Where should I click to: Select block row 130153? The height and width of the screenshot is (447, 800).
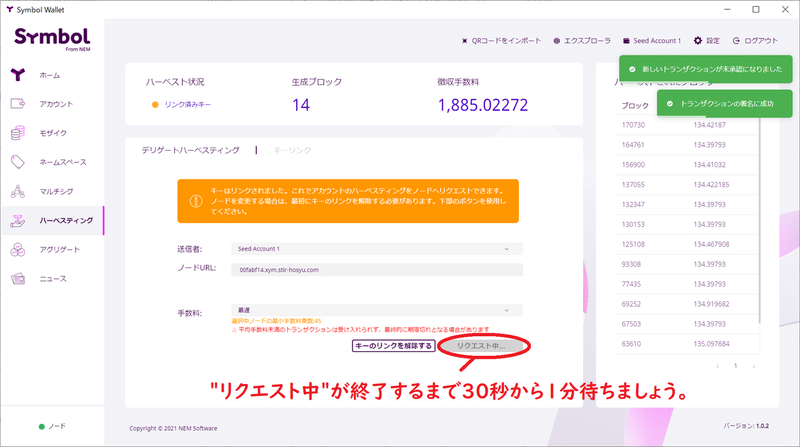tap(686, 225)
